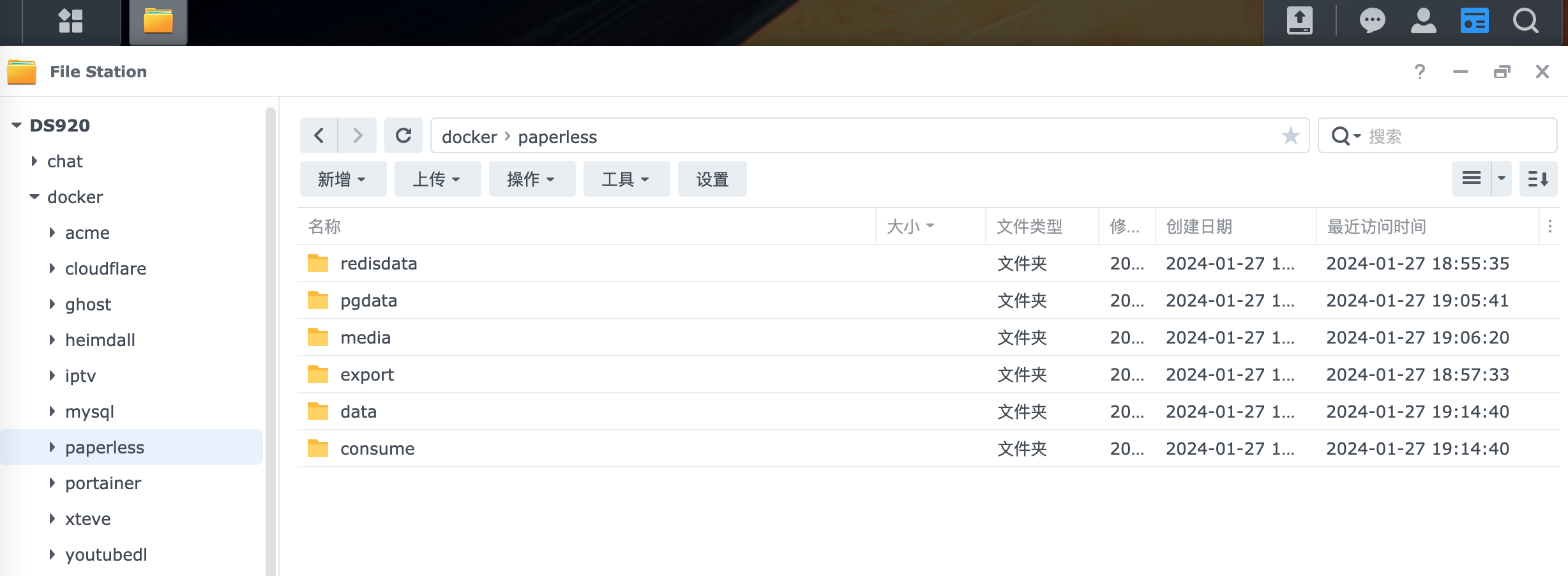Open the widgets panel icon
The height and width of the screenshot is (576, 1568).
point(1474,21)
